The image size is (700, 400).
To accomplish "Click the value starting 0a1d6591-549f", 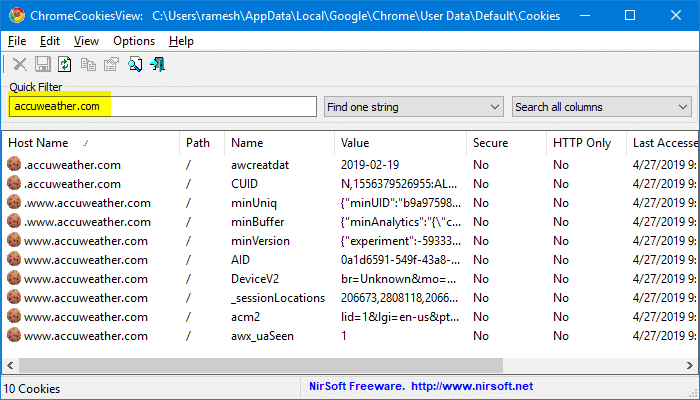I will (400, 260).
